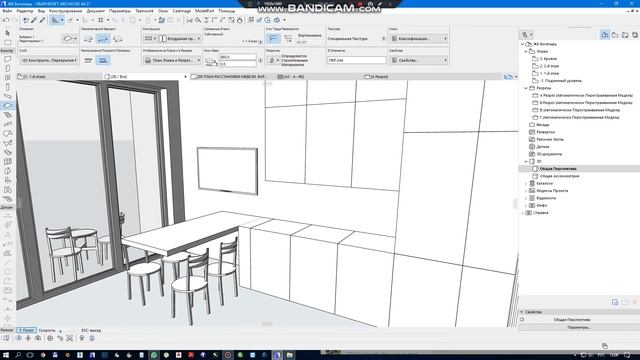
Task: Toggle the highlighted edge angle option
Action: [273, 39]
